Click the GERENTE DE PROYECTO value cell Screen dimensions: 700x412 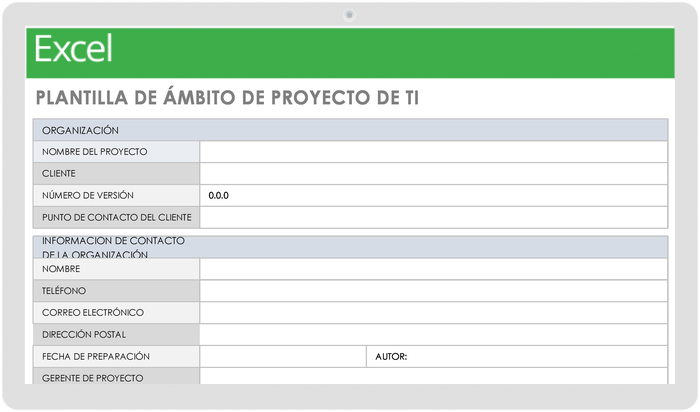coord(433,377)
